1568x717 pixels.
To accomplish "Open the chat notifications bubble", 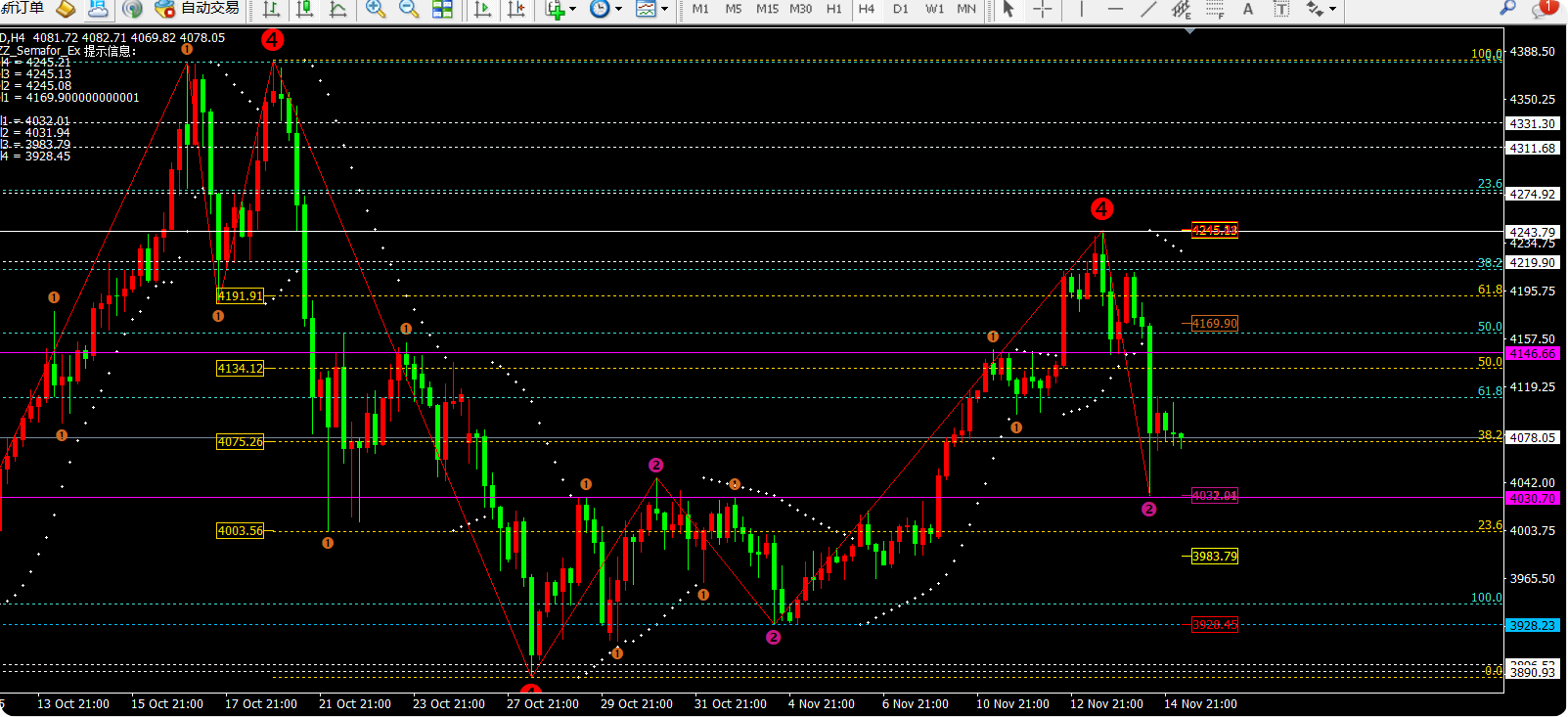I will (x=1544, y=9).
